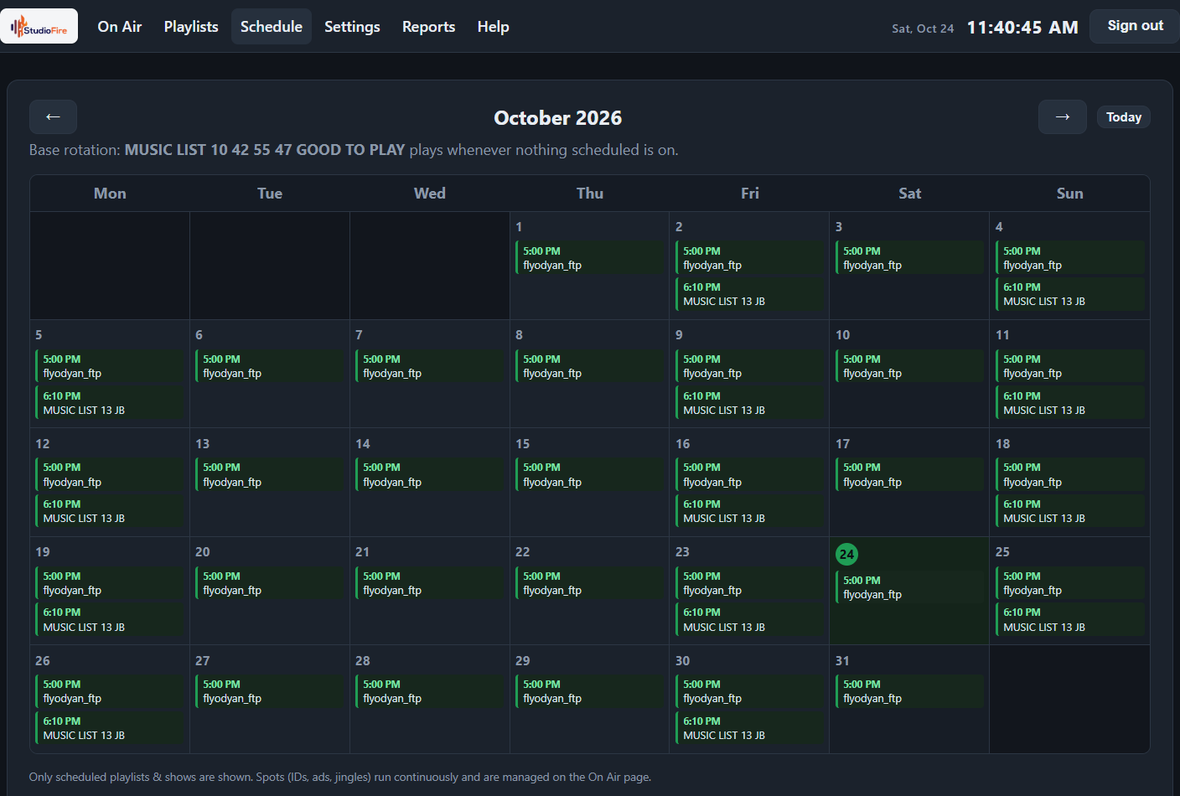Open the On Air page
Image resolution: width=1180 pixels, height=796 pixels.
pos(120,26)
